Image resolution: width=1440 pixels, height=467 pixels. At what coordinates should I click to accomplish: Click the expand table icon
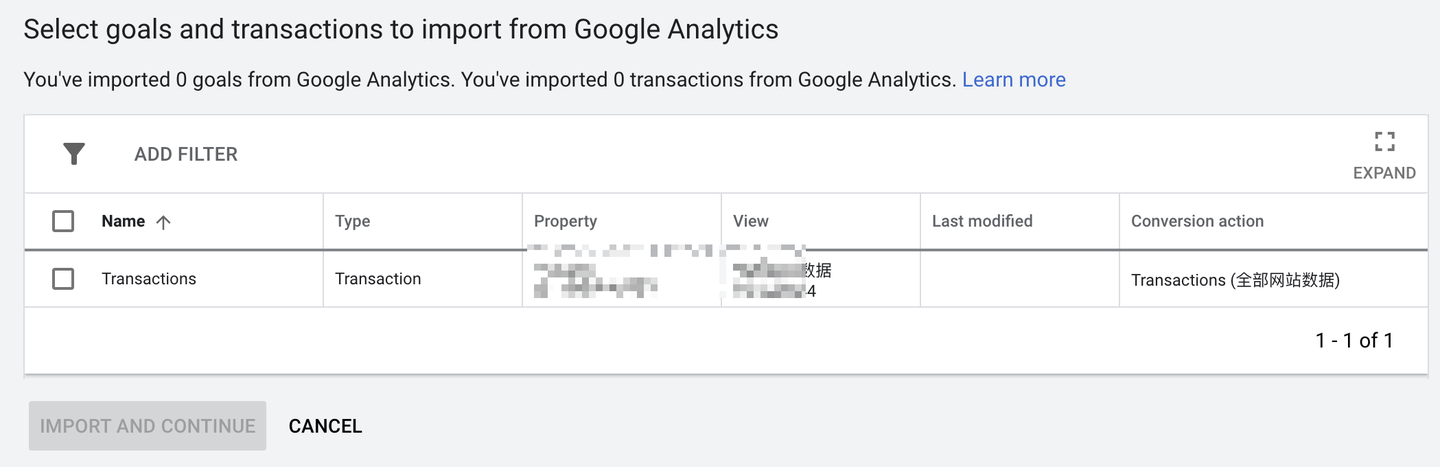pos(1384,141)
